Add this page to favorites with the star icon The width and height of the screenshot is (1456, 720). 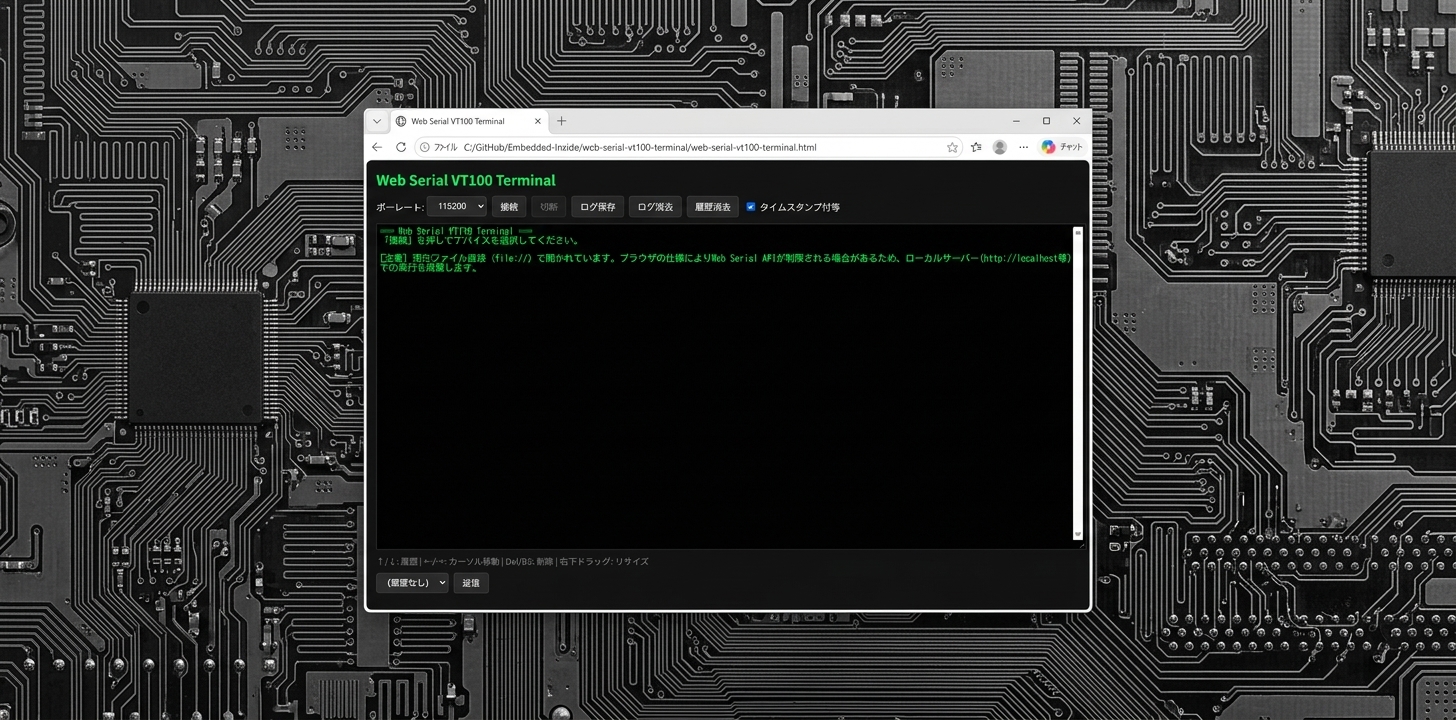tap(952, 147)
